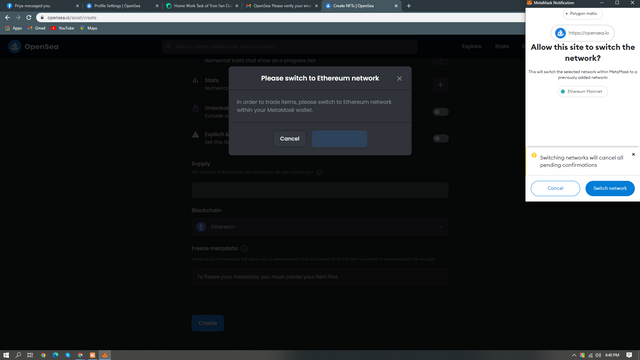Open the YouTube bookmark
This screenshot has width=640, height=360.
(x=62, y=28)
